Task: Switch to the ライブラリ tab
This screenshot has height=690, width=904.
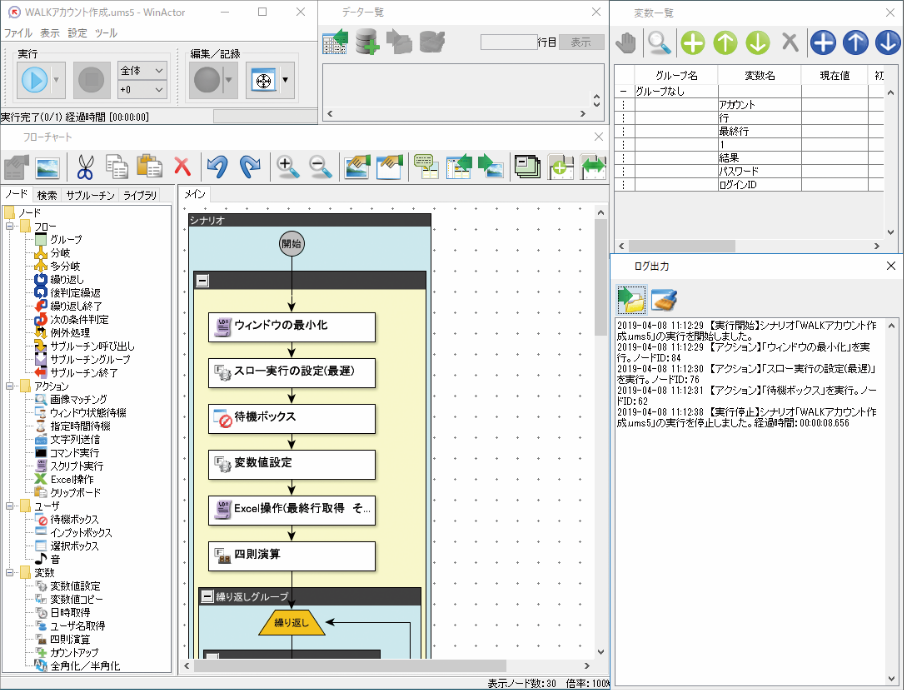Action: pyautogui.click(x=140, y=195)
